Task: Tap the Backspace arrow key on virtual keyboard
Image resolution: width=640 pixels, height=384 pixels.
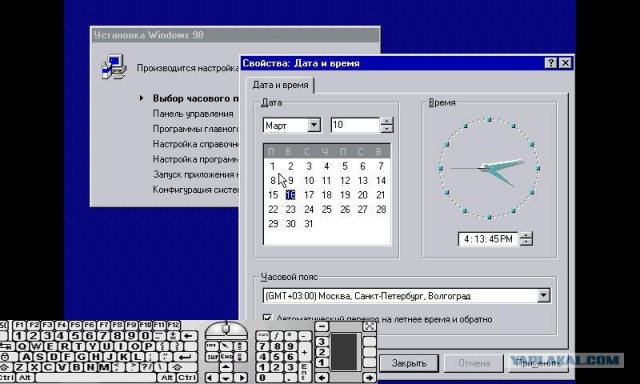Action: point(189,336)
